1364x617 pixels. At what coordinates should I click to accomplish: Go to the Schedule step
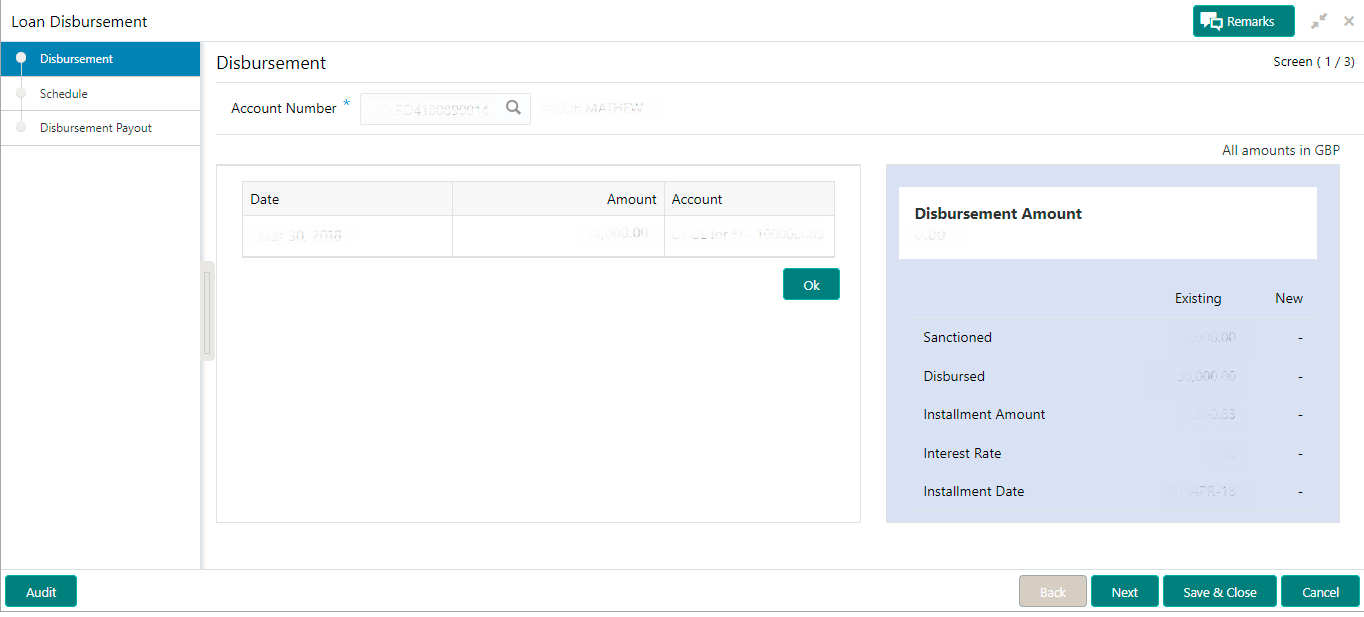coord(100,94)
